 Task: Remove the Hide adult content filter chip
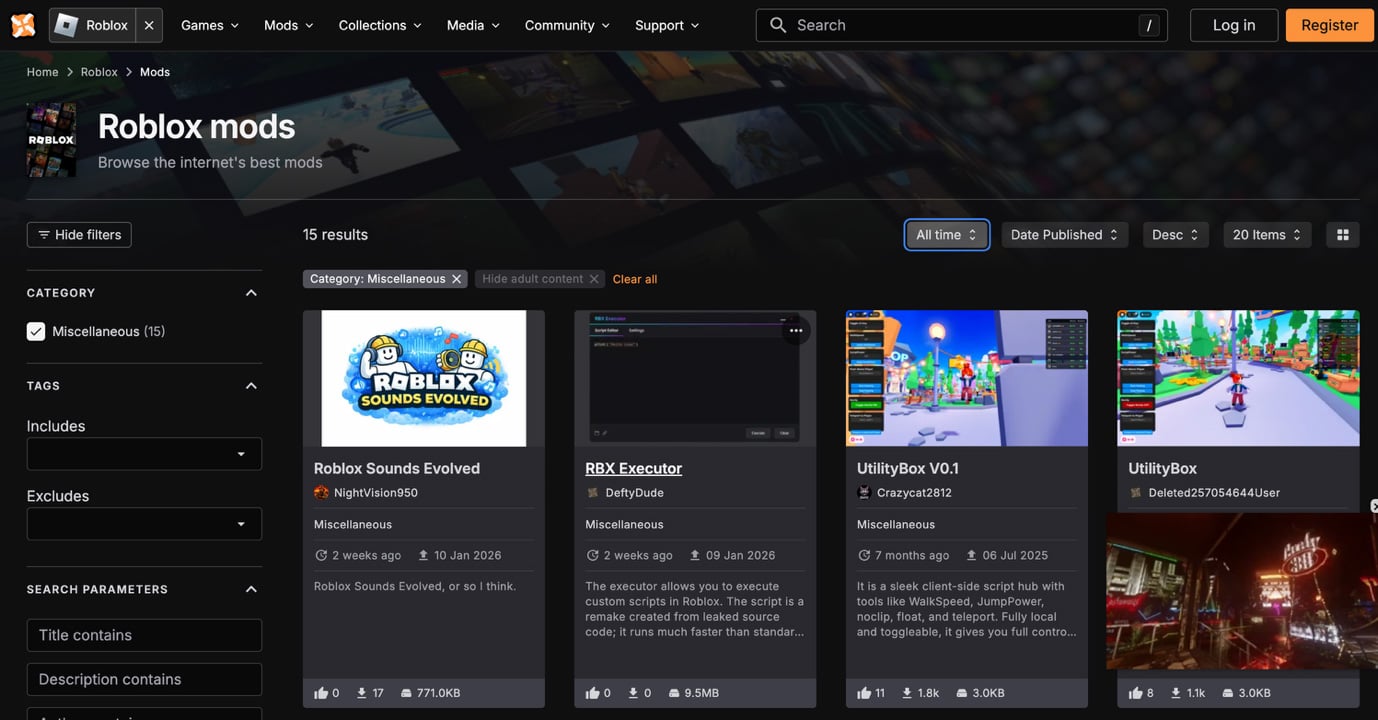click(595, 278)
